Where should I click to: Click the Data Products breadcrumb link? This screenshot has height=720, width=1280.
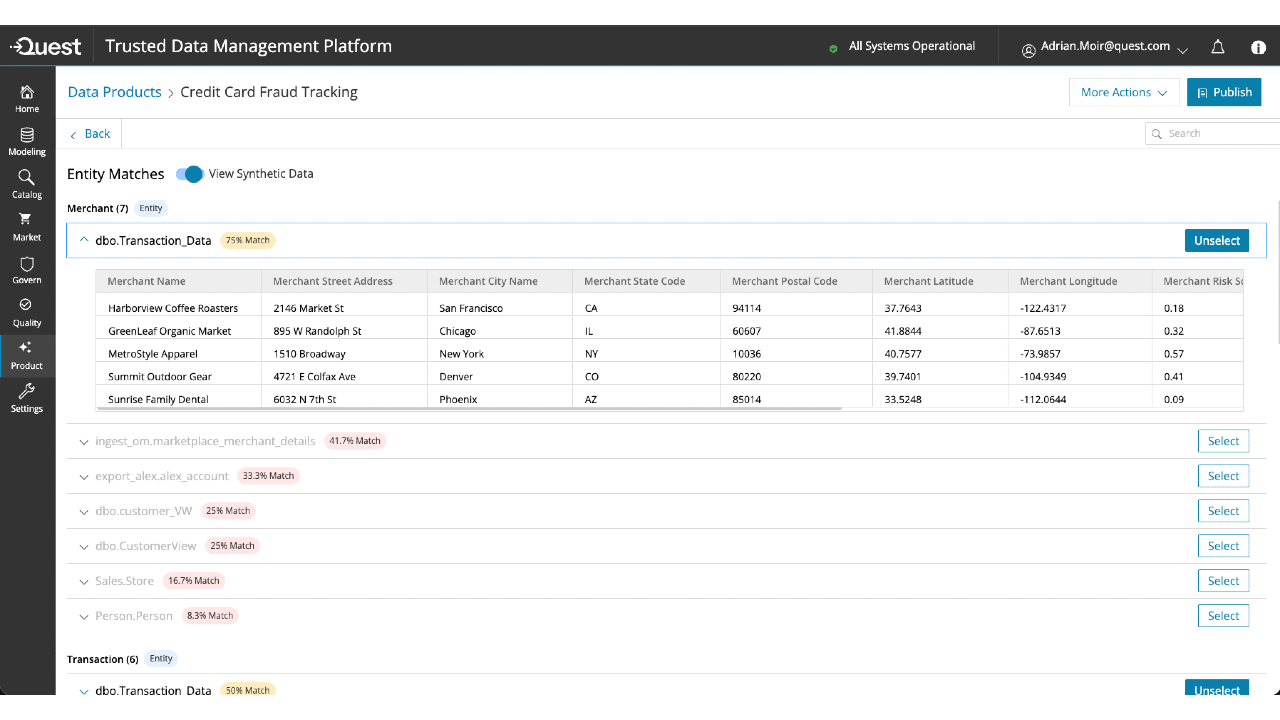[x=114, y=92]
